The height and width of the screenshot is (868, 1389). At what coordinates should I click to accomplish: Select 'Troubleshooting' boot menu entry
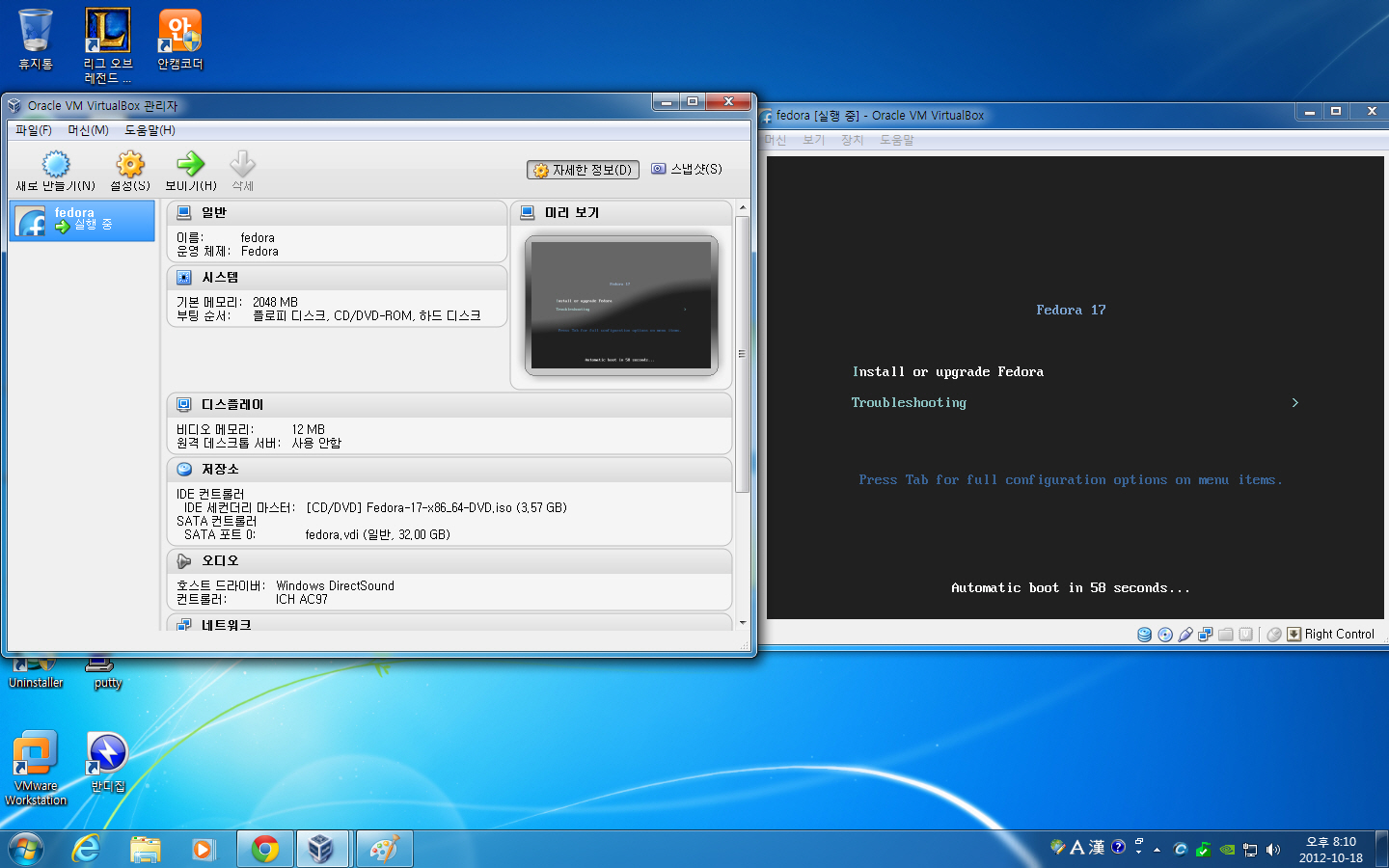tap(909, 402)
